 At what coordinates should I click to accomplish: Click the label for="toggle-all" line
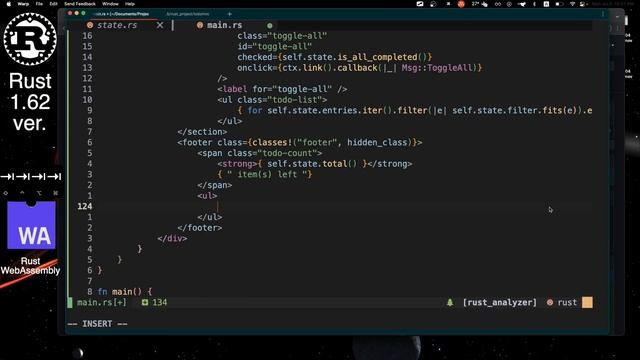(282, 89)
